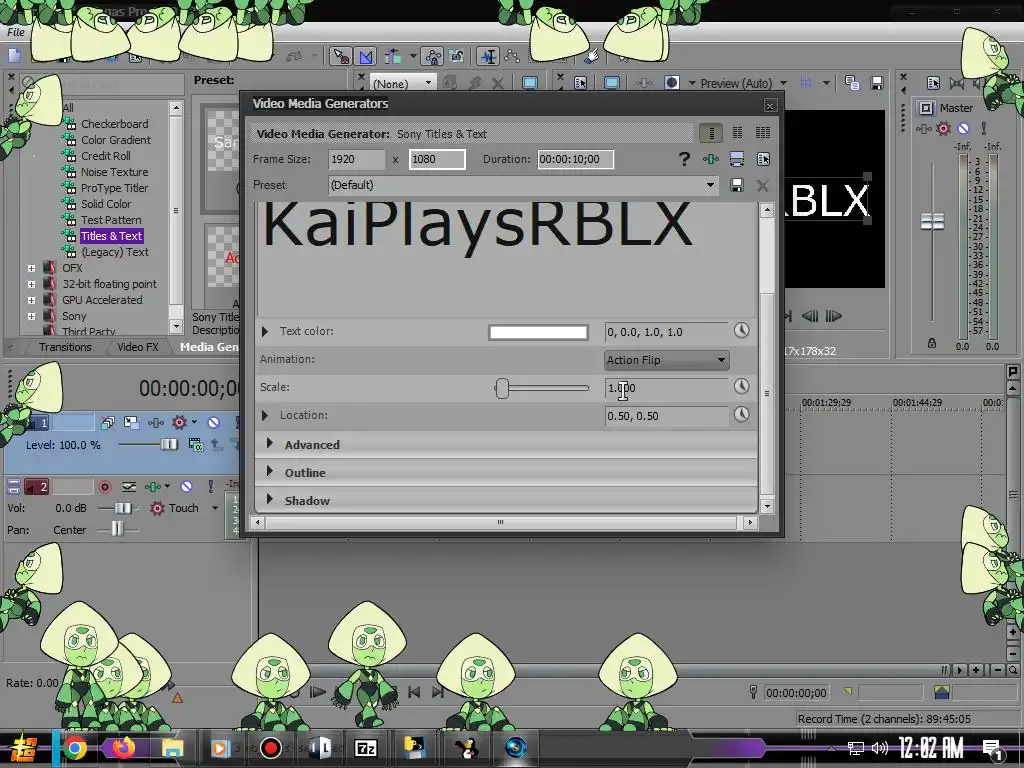Open Chrome from the taskbar
Image resolution: width=1024 pixels, height=768 pixels.
75,748
